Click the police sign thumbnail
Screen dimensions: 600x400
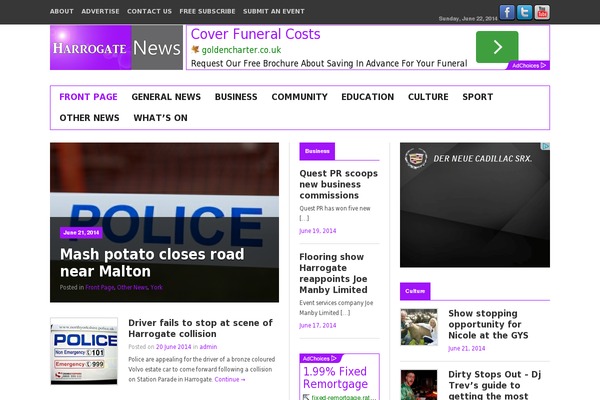[x=84, y=351]
